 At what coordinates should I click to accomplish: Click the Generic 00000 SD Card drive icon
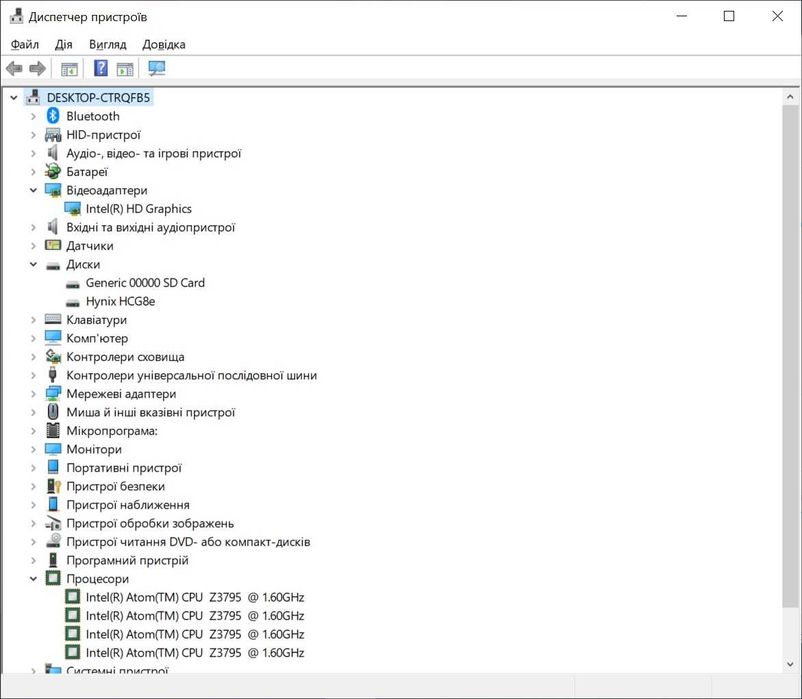[x=73, y=284]
